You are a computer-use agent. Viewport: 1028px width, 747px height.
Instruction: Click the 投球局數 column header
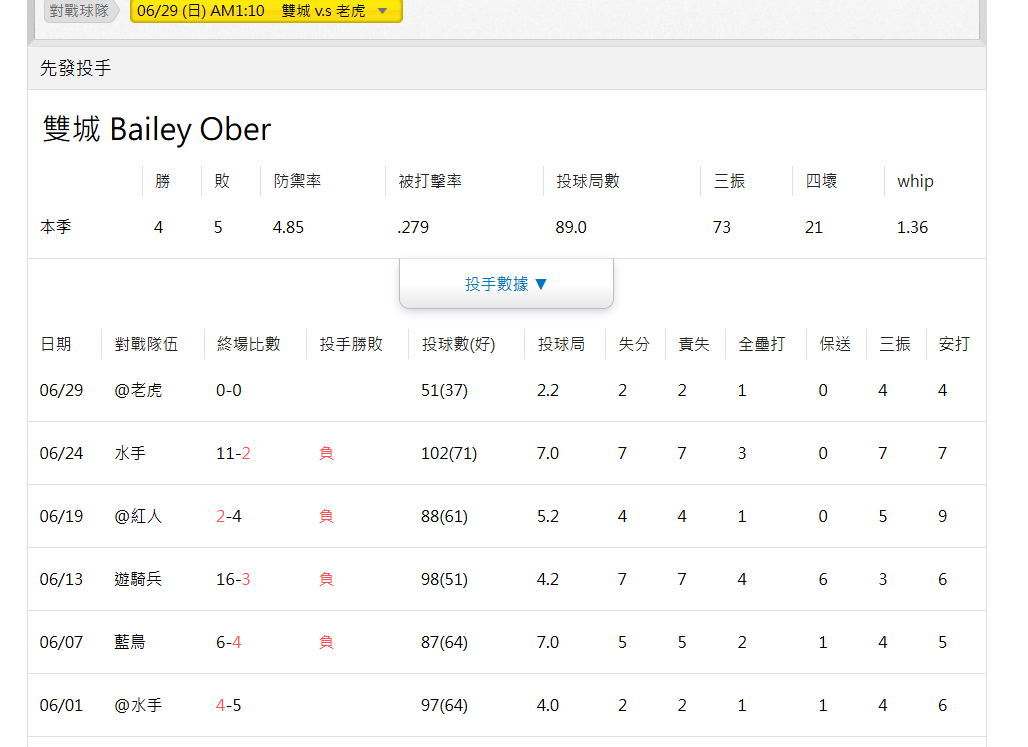[588, 181]
